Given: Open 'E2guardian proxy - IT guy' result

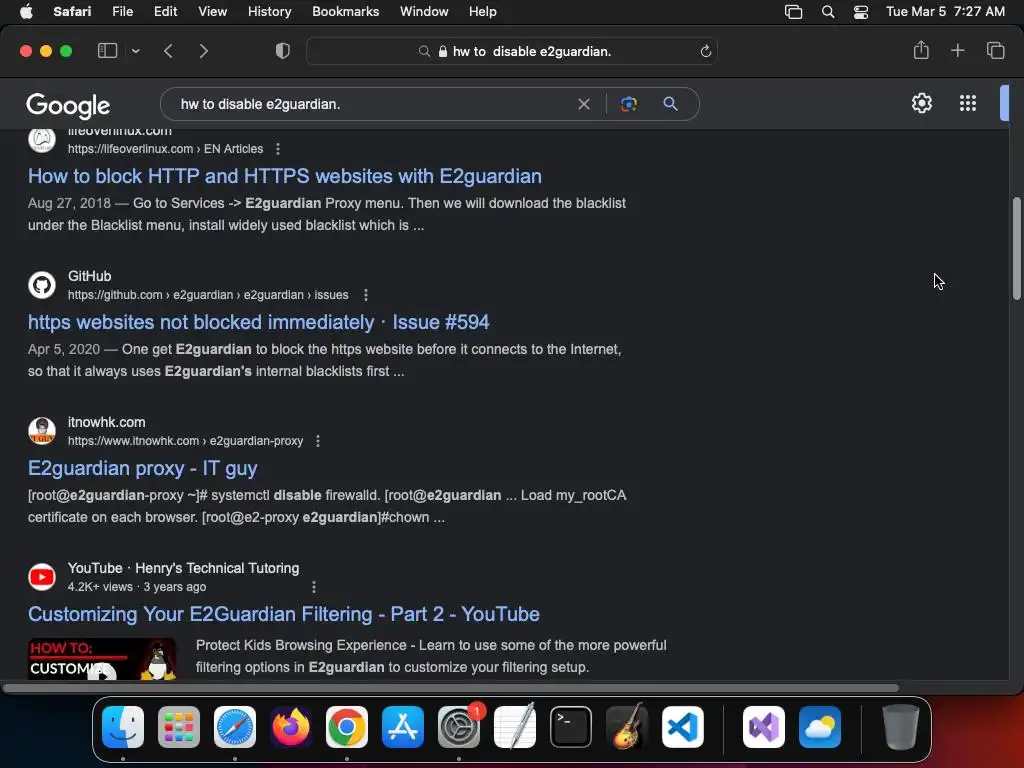Looking at the screenshot, I should pyautogui.click(x=142, y=468).
